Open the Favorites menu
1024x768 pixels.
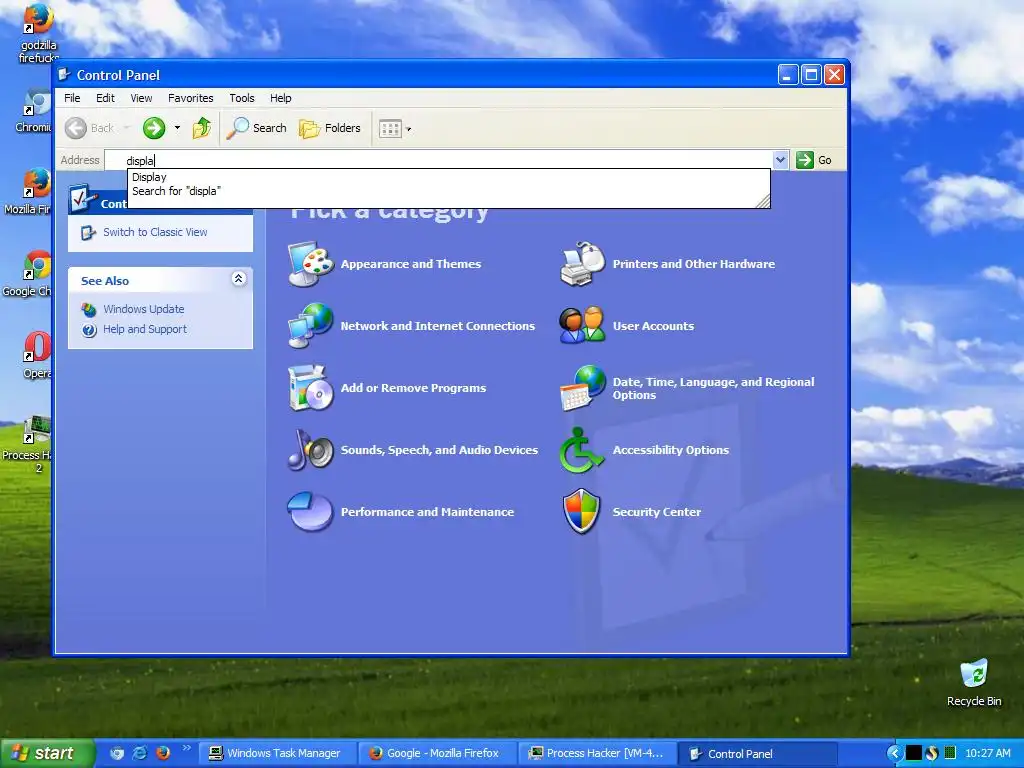[191, 98]
